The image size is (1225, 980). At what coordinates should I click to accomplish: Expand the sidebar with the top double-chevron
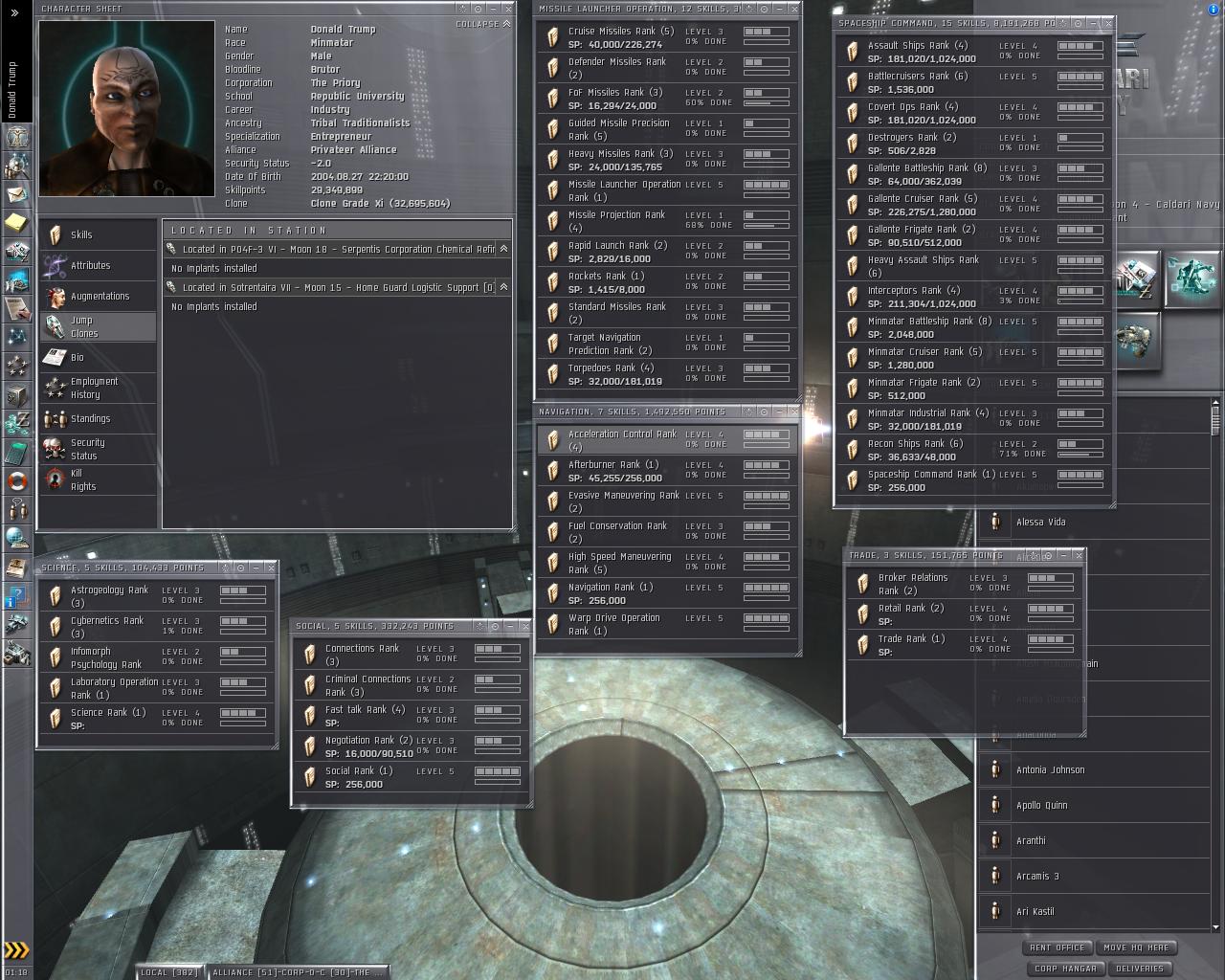coord(14,13)
